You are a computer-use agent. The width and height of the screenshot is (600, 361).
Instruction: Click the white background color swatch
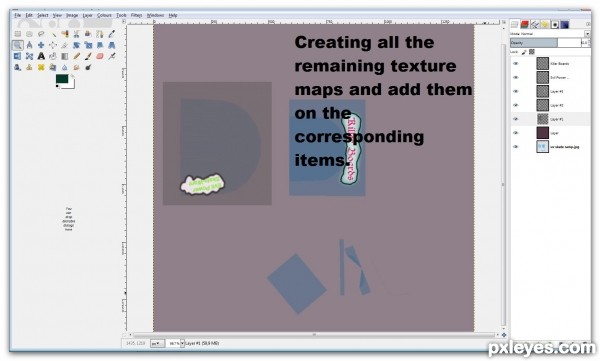pyautogui.click(x=71, y=85)
